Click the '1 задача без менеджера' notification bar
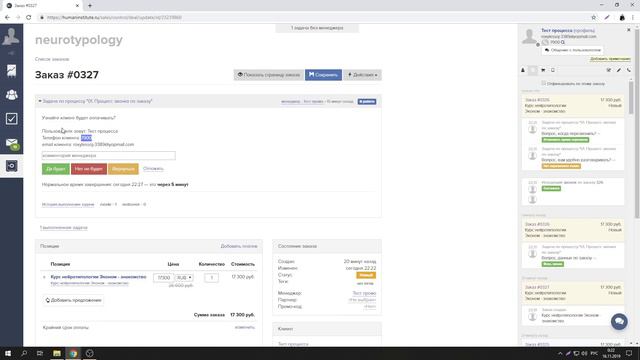 317,28
